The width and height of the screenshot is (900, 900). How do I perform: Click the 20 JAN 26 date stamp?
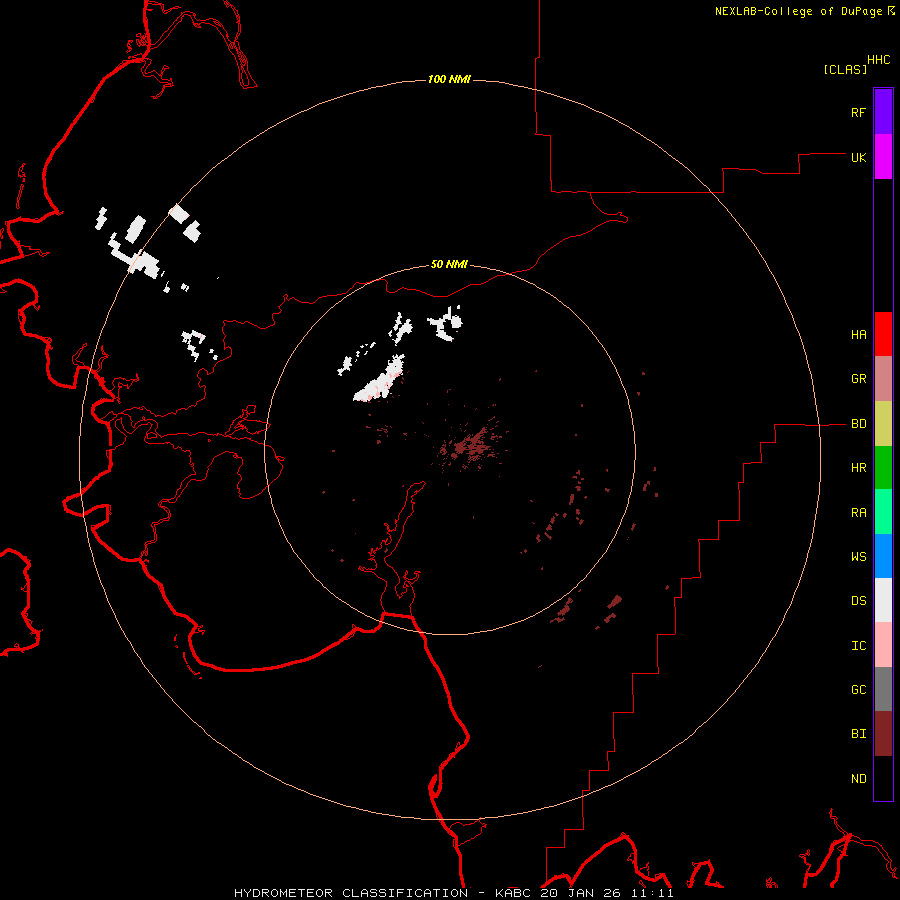tap(581, 893)
